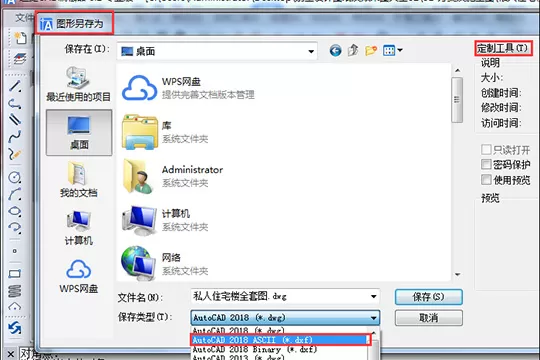Click the blue undo arrows icon
The image size is (540, 360).
15,328
